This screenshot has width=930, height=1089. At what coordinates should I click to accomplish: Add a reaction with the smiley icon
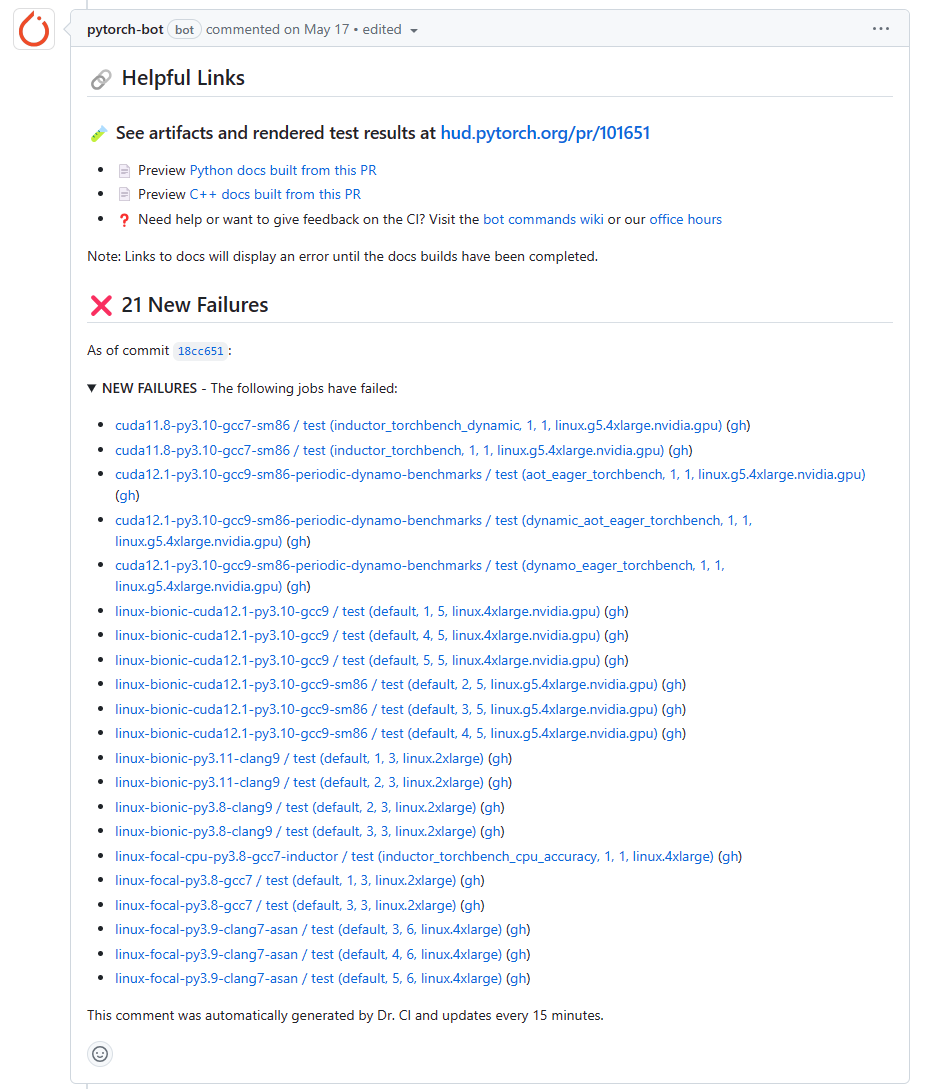pos(100,1054)
